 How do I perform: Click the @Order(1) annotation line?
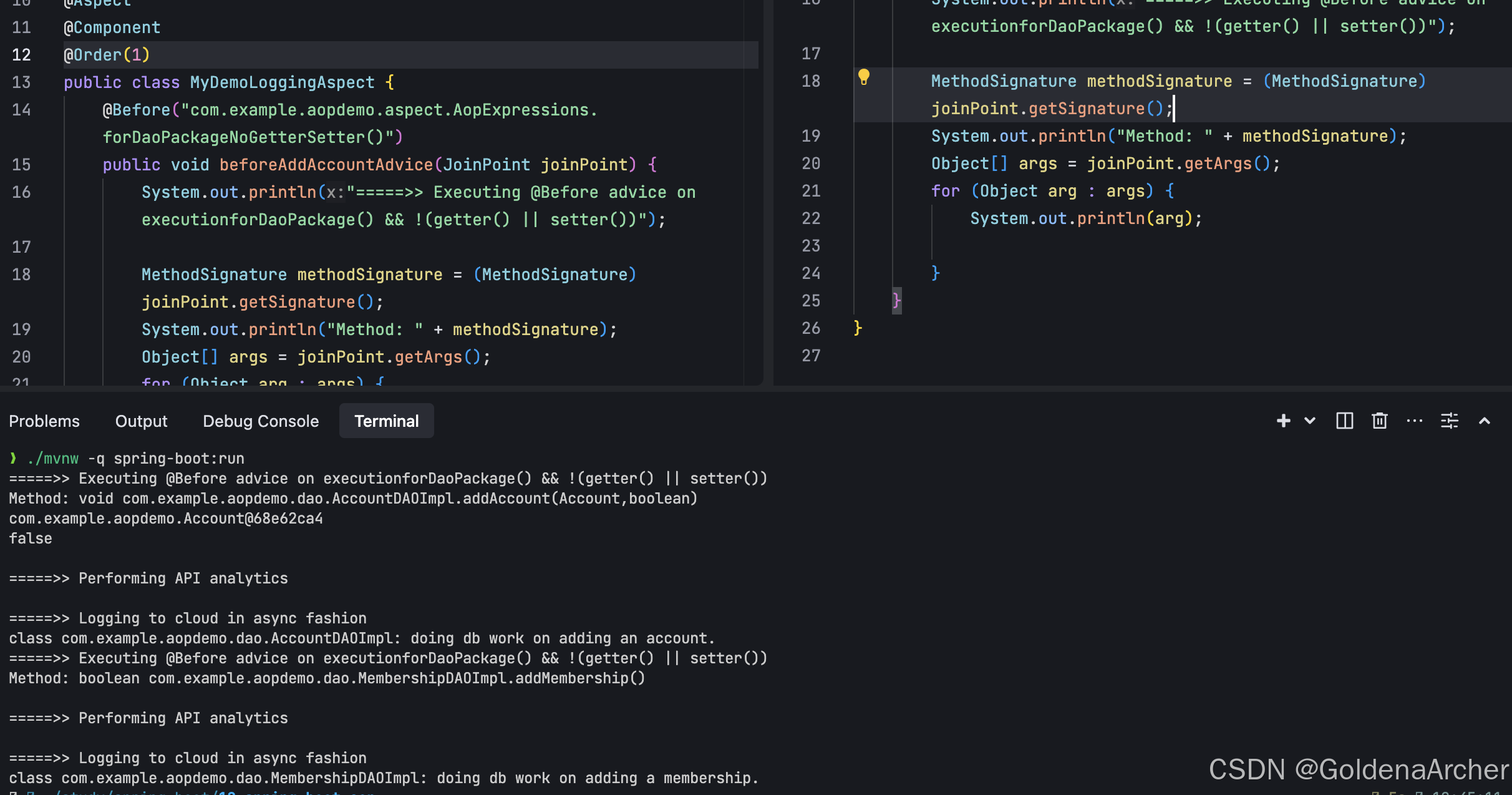tap(107, 55)
